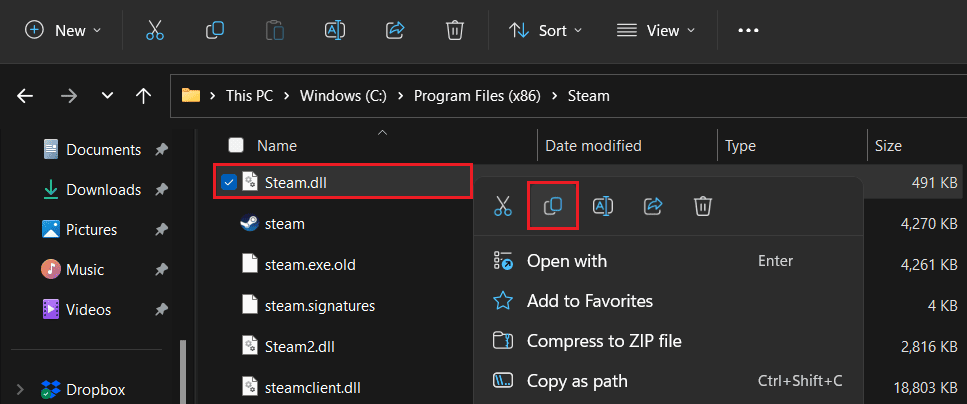Select the steam.signatures file name
This screenshot has height=404, width=967.
tap(319, 305)
